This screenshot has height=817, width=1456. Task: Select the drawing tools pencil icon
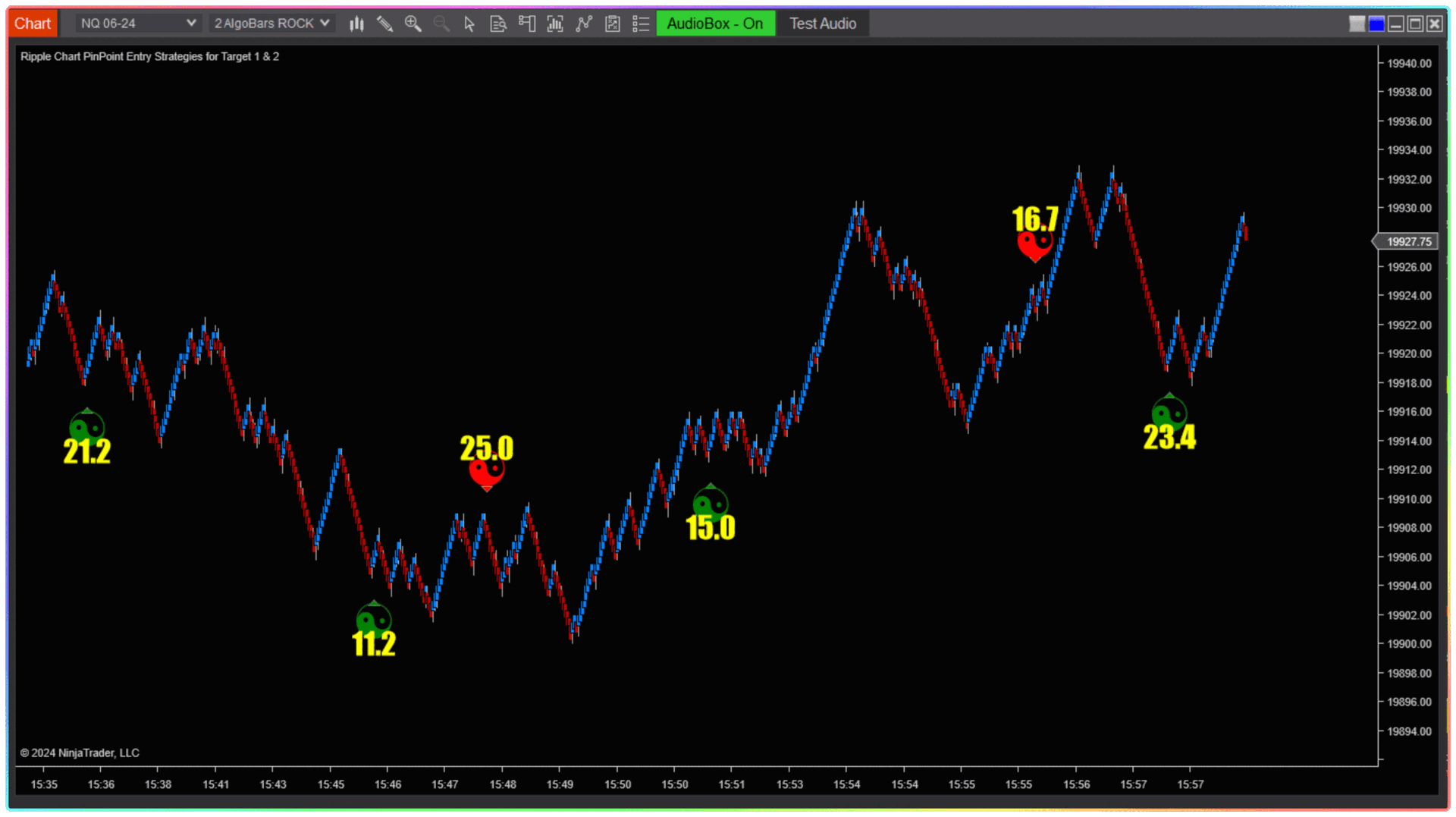[x=384, y=24]
